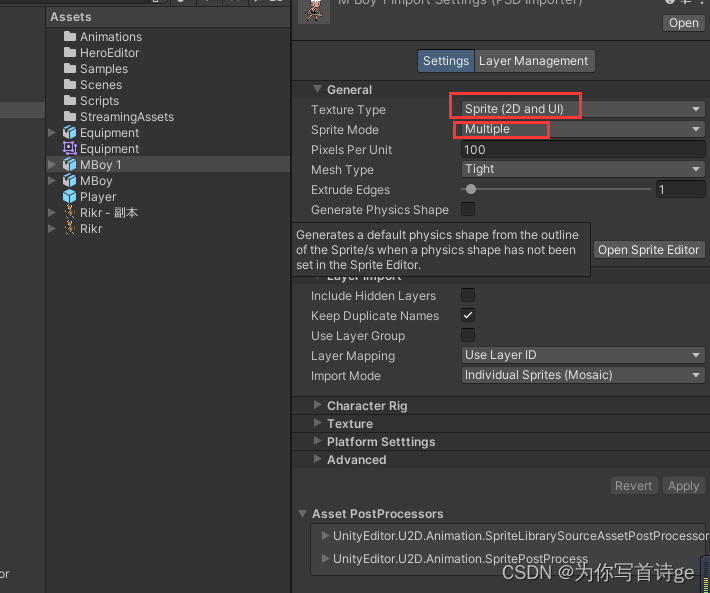Image resolution: width=710 pixels, height=593 pixels.
Task: Select the Scripts folder icon
Action: coord(70,100)
